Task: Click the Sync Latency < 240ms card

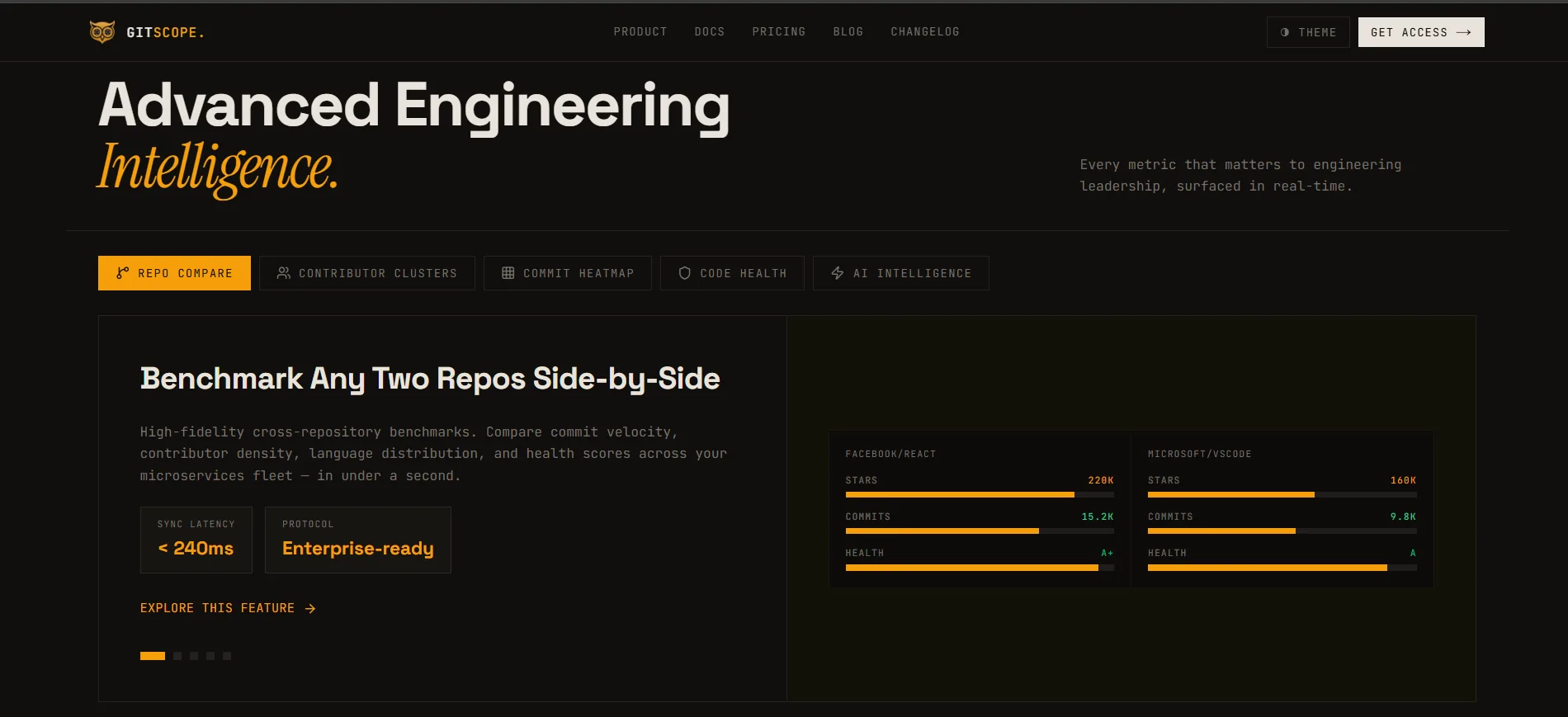Action: [x=196, y=540]
